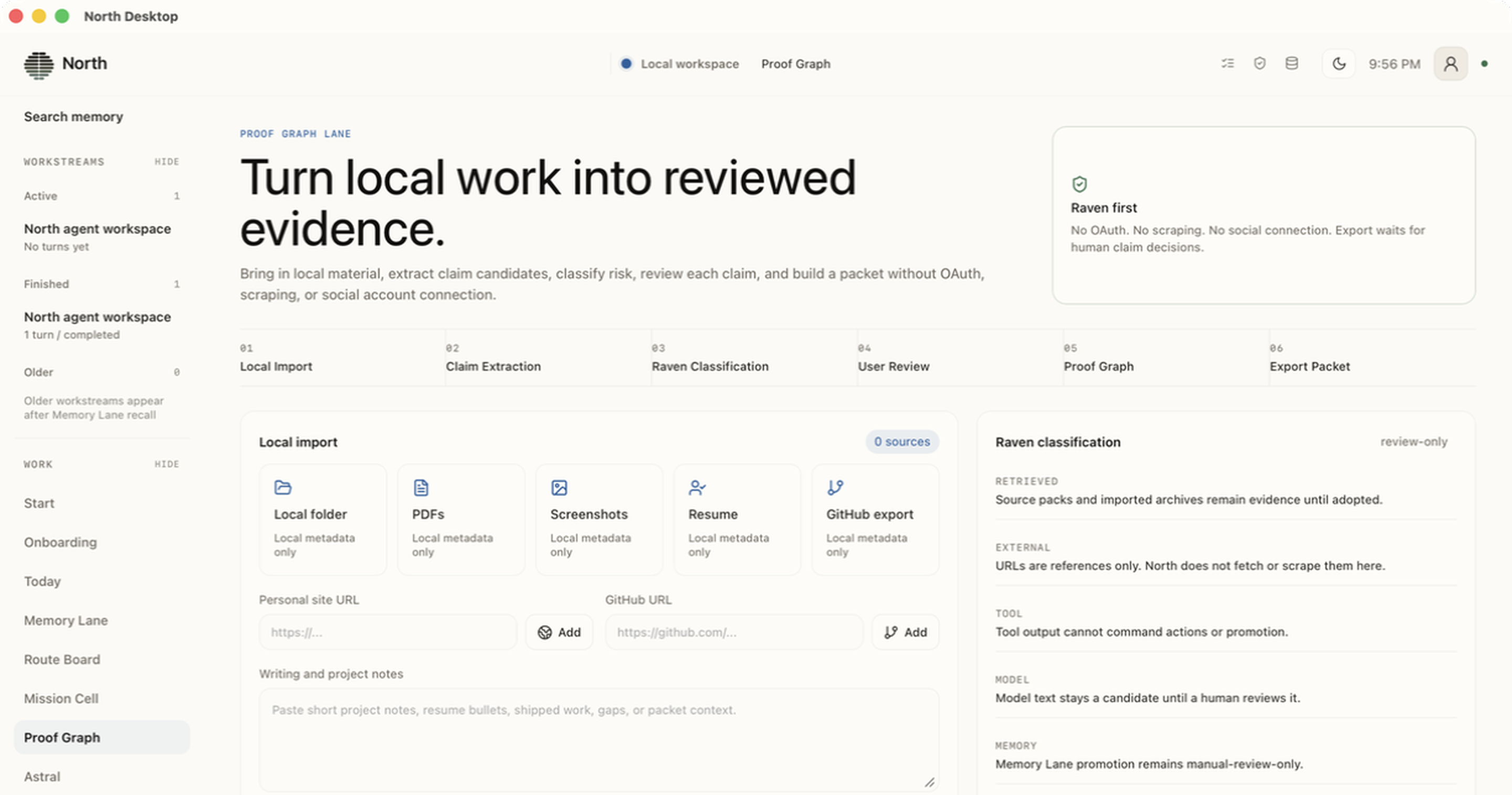
Task: Click the GitHub export branch icon
Action: pos(835,487)
